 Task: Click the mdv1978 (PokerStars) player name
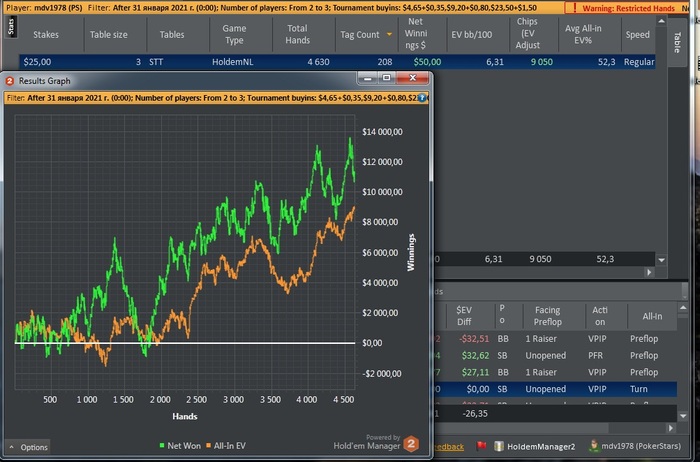641,446
